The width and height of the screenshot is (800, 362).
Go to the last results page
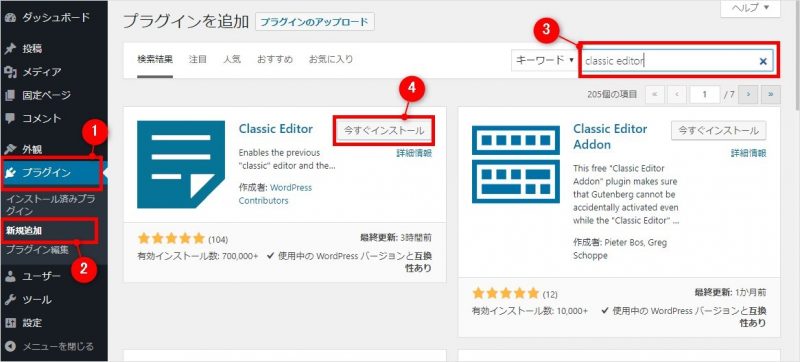coord(771,94)
